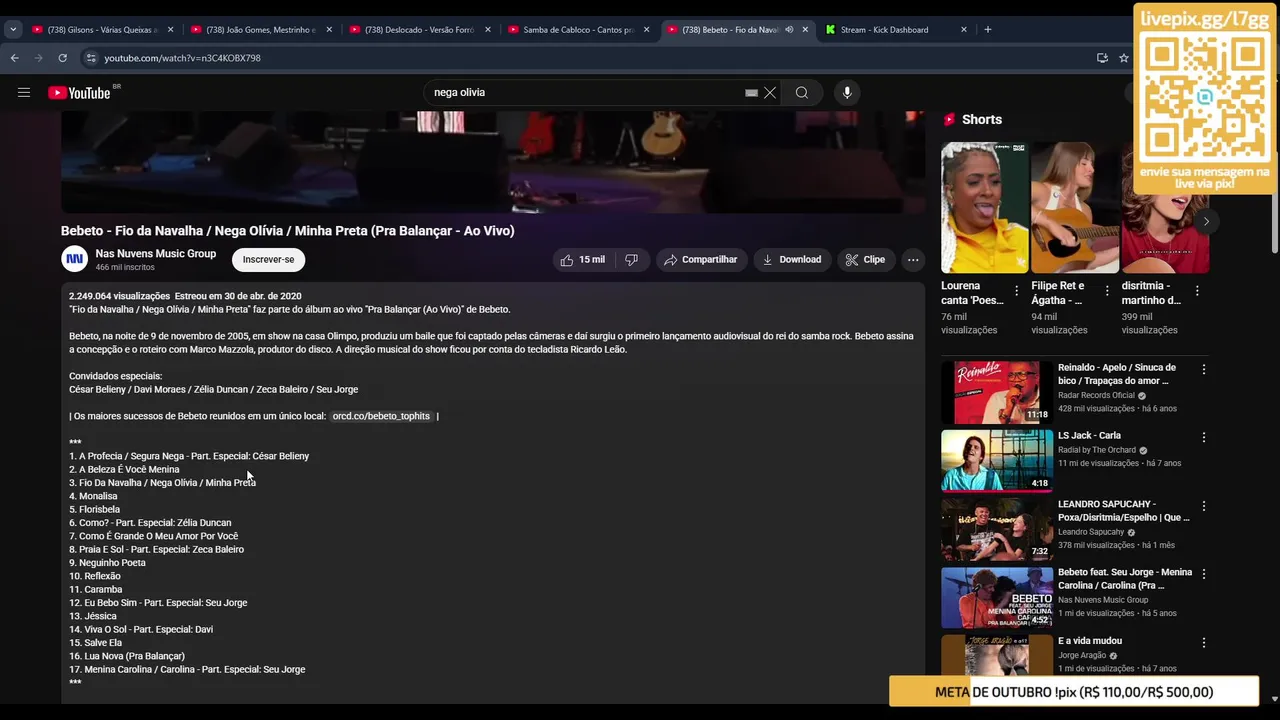Open options for disritmia martinho short
The width and height of the screenshot is (1280, 720).
click(x=1197, y=291)
